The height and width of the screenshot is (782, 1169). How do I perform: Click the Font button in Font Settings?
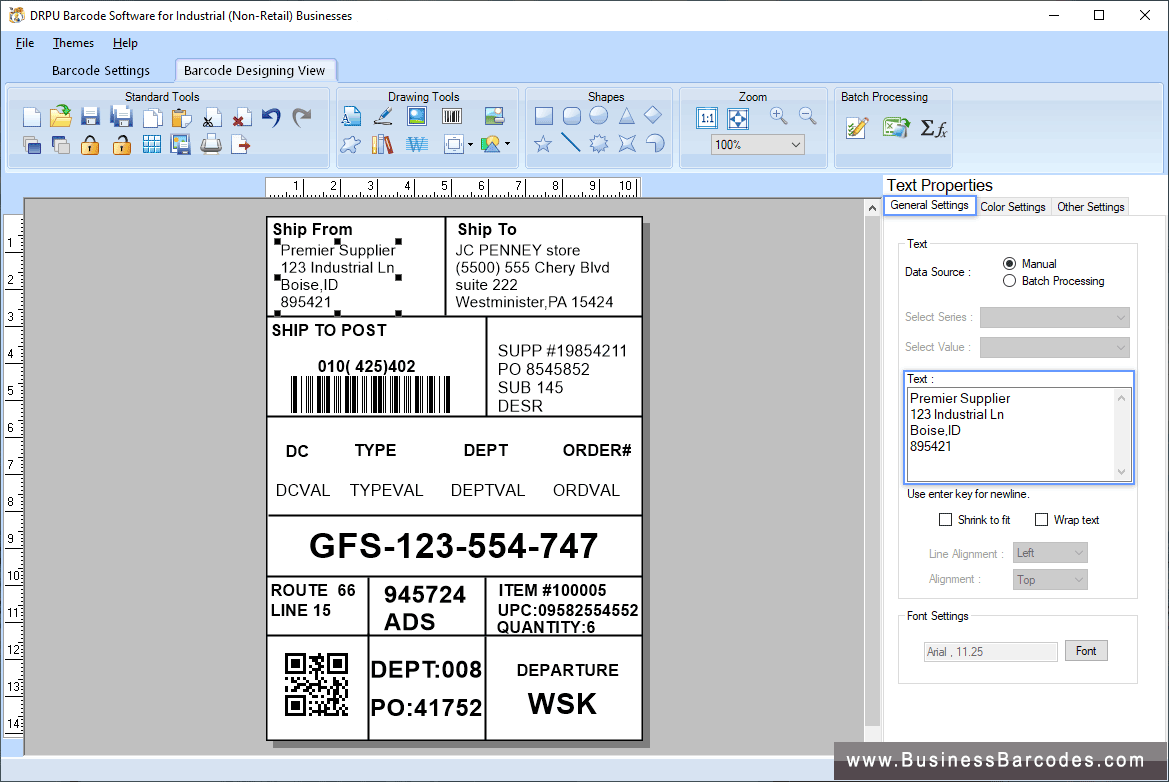[1086, 650]
